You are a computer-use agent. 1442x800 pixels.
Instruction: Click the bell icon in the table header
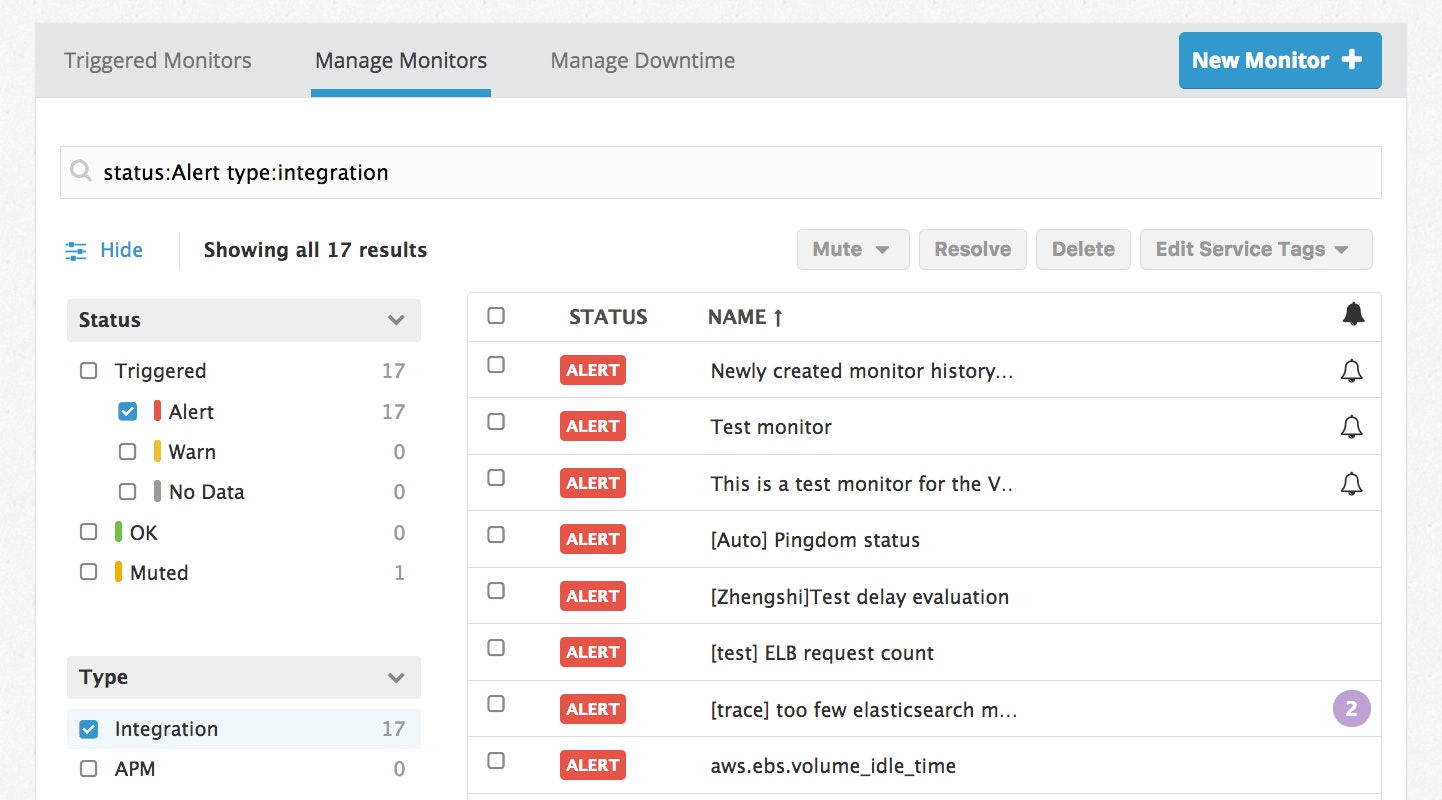[x=1353, y=313]
